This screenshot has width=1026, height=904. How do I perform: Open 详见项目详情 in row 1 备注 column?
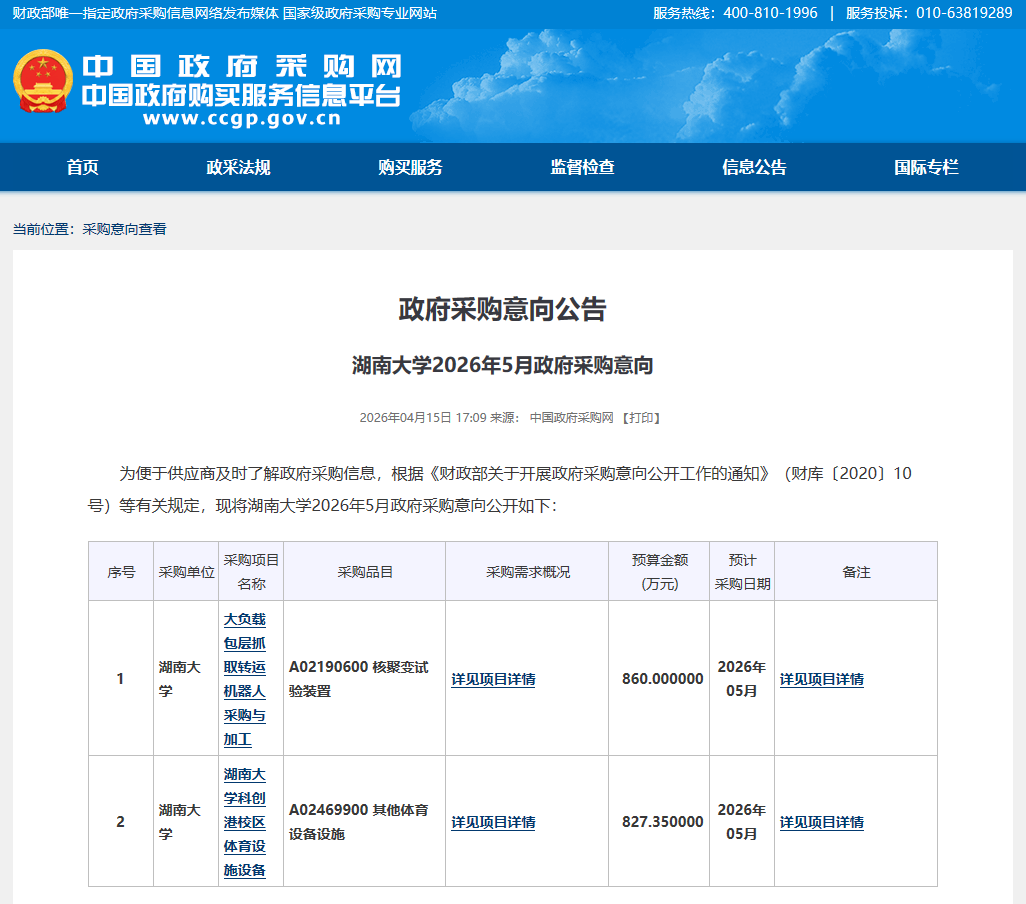[822, 680]
